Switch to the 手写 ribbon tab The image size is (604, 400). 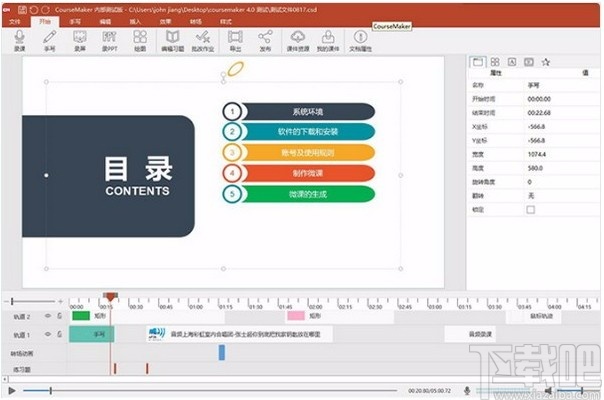point(75,22)
